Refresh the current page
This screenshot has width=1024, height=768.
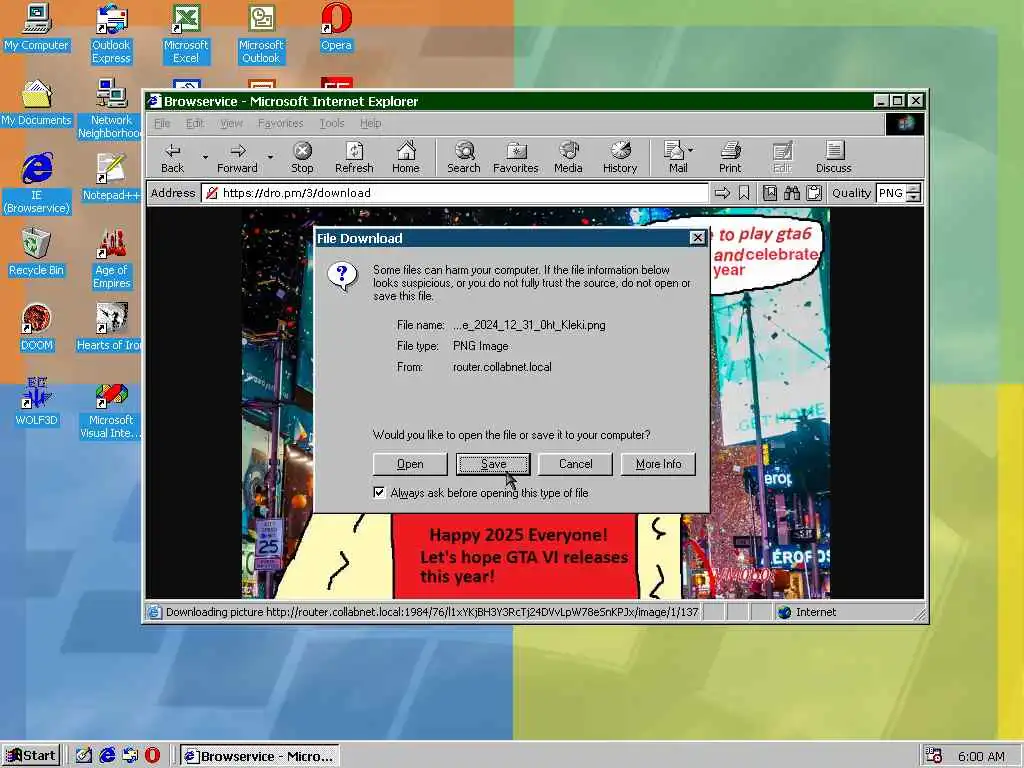coord(354,157)
